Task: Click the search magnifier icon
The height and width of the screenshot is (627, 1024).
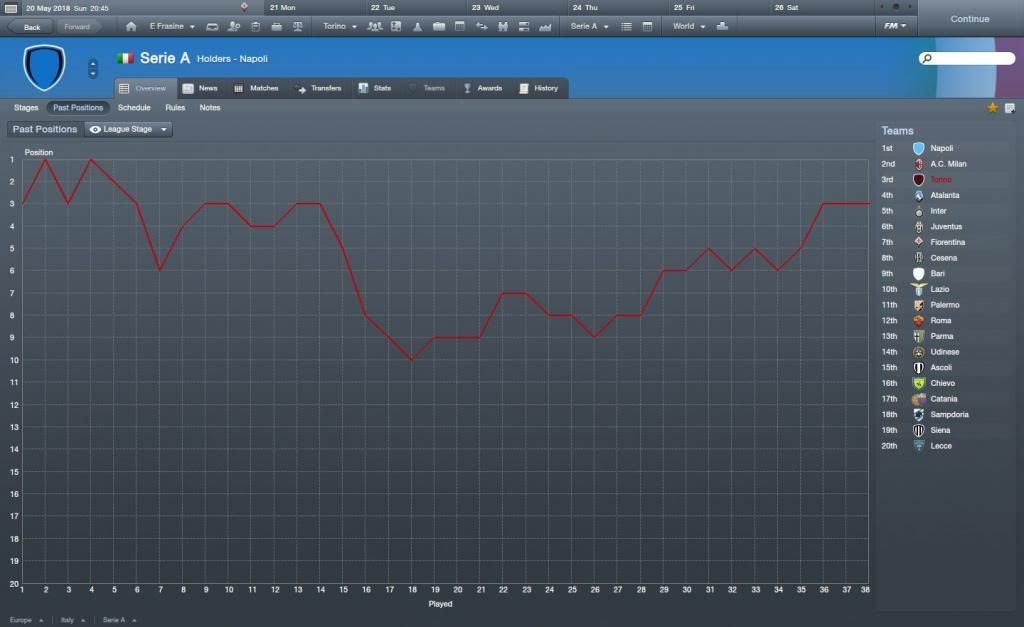Action: click(x=927, y=59)
